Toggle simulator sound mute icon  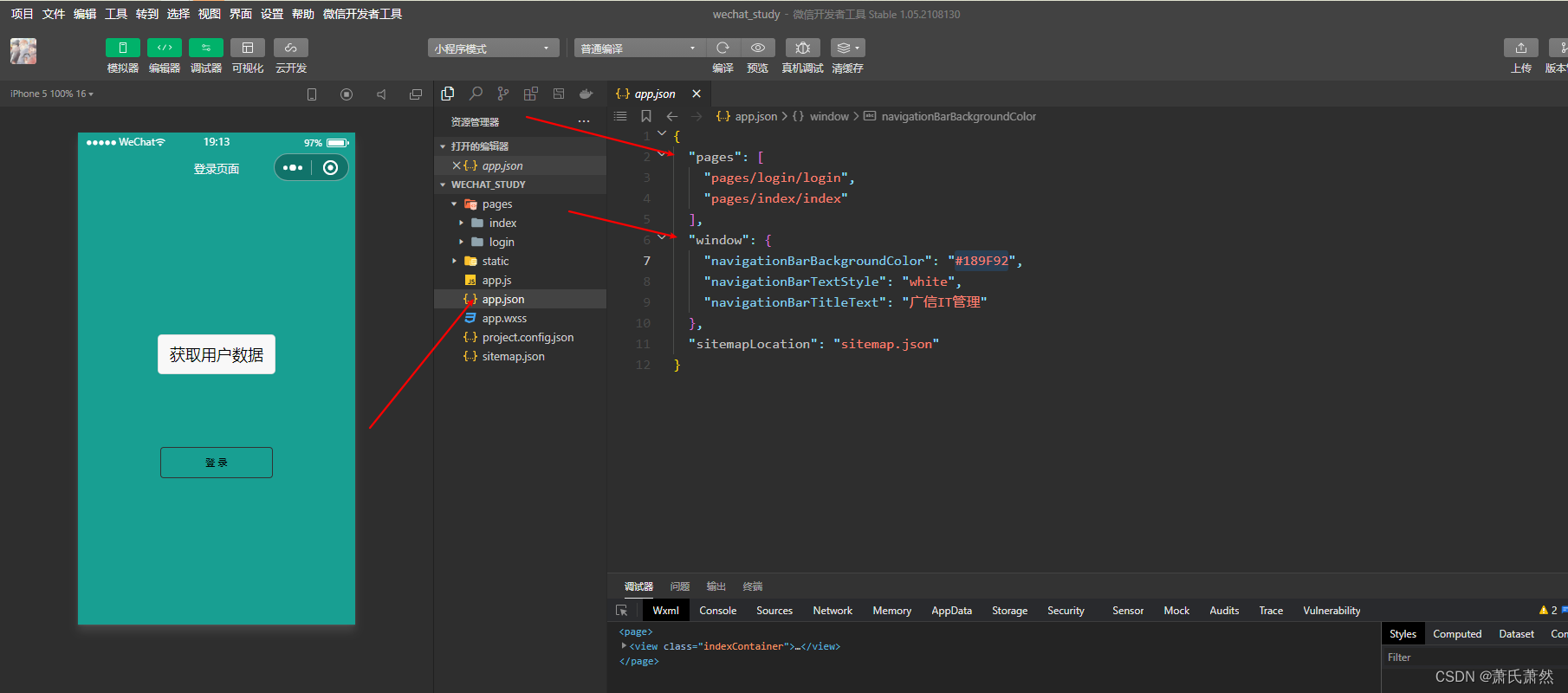click(x=381, y=94)
